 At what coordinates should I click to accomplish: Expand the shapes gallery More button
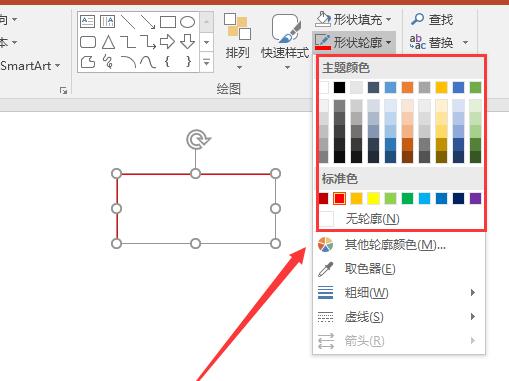click(207, 62)
